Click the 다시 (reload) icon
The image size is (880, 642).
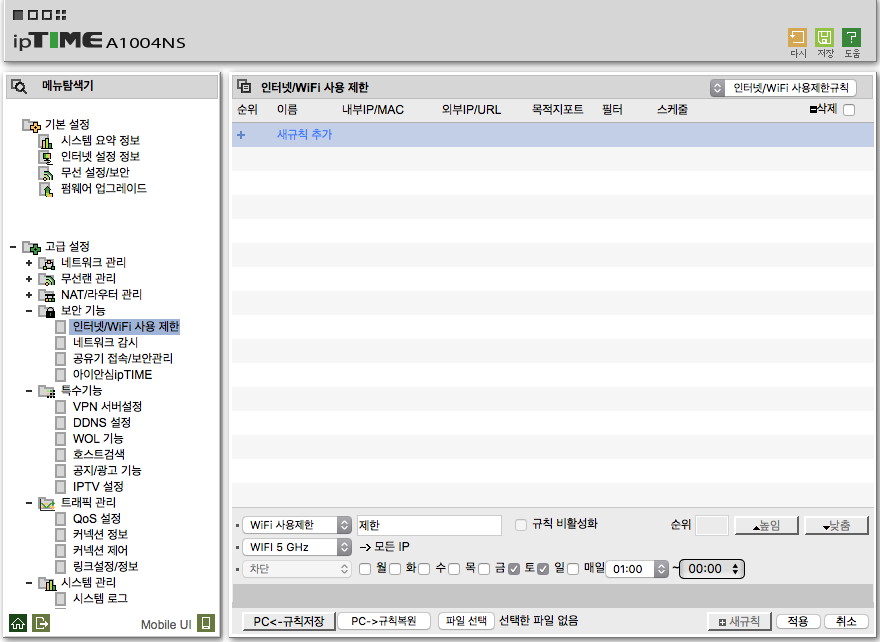[x=797, y=38]
